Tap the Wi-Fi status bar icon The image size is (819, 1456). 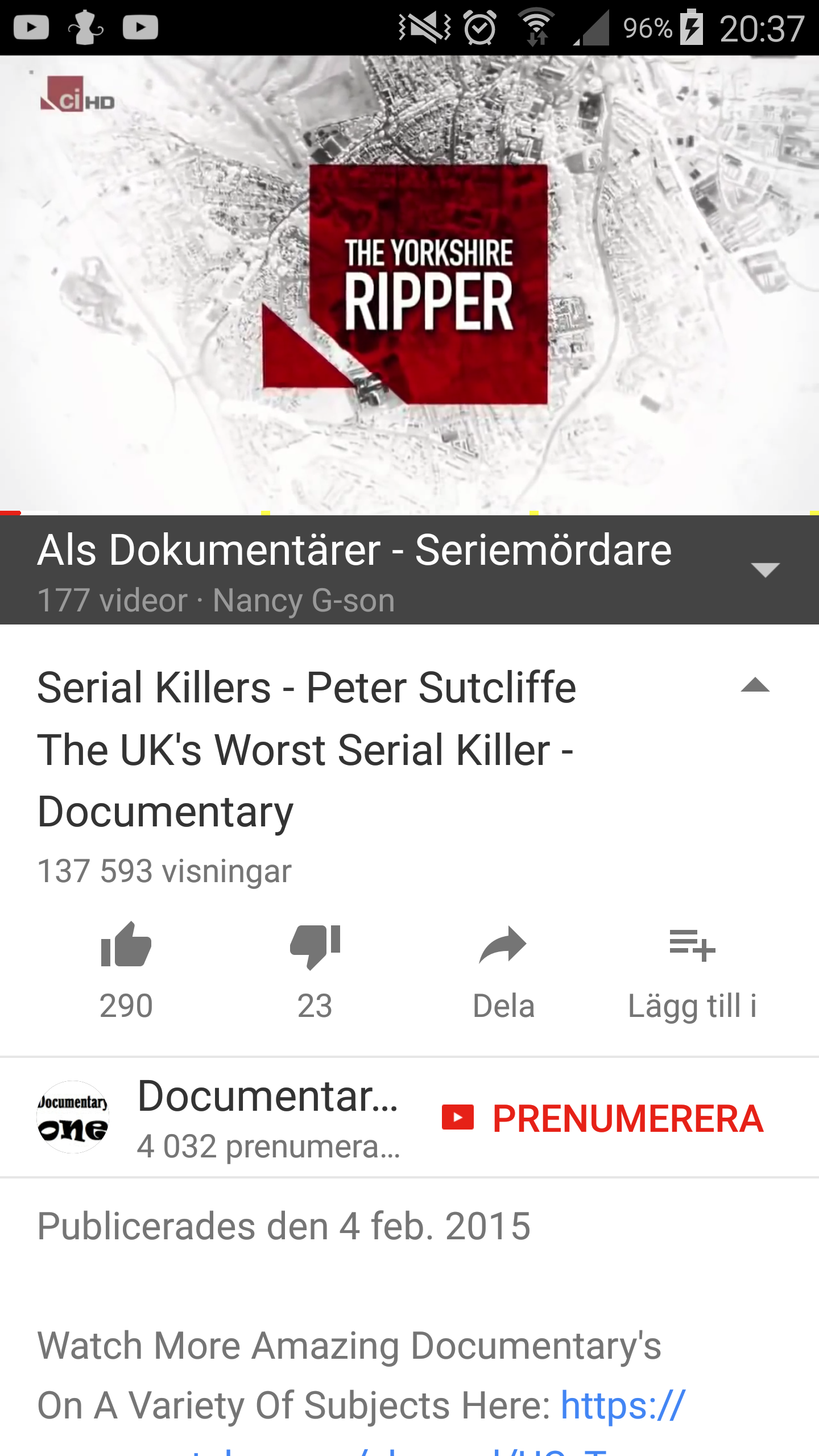point(536,27)
